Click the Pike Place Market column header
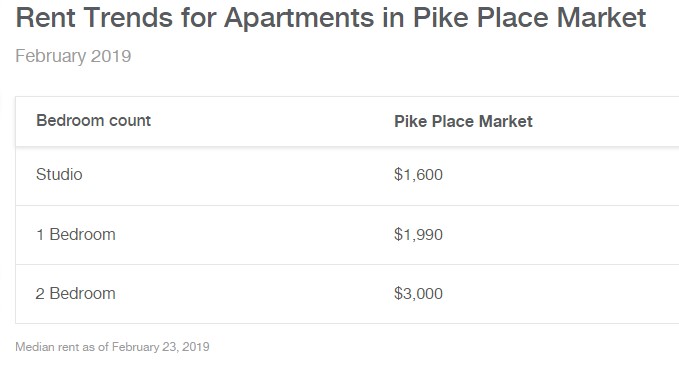This screenshot has height=365, width=679. (463, 121)
